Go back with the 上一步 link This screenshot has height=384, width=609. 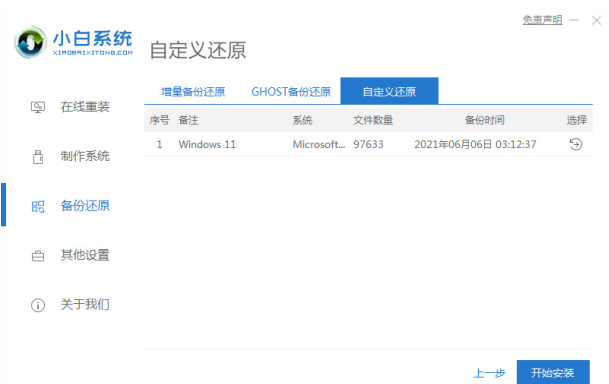pyautogui.click(x=489, y=373)
